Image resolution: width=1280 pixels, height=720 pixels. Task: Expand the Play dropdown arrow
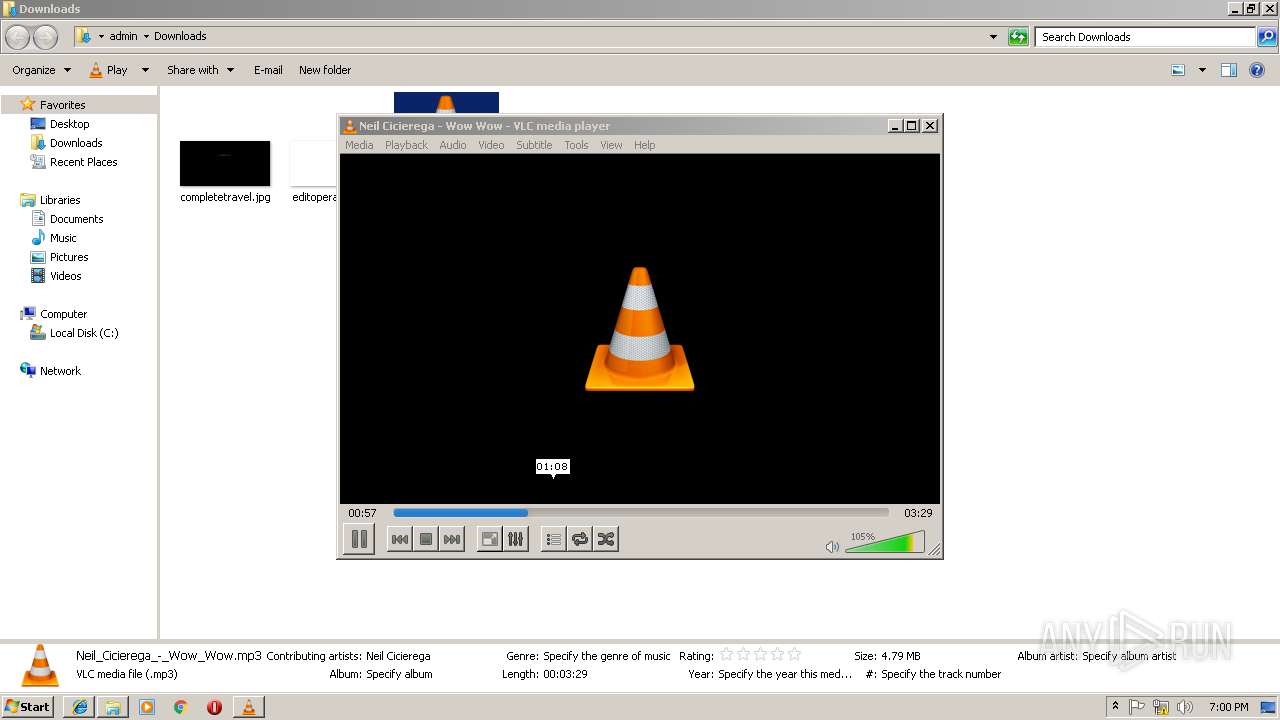tap(145, 70)
